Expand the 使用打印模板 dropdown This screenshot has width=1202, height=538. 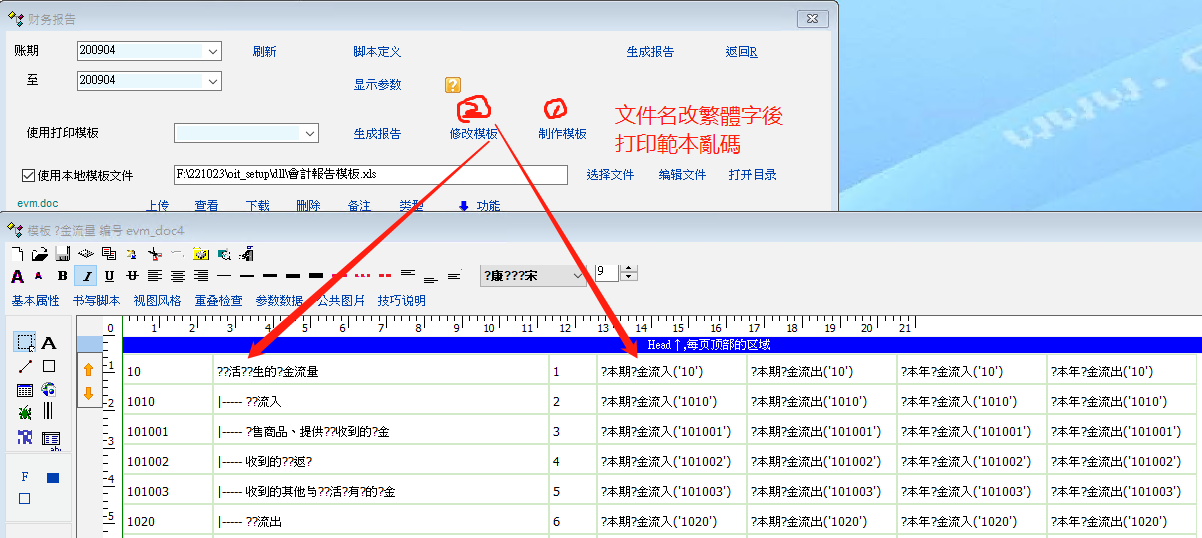[x=310, y=133]
